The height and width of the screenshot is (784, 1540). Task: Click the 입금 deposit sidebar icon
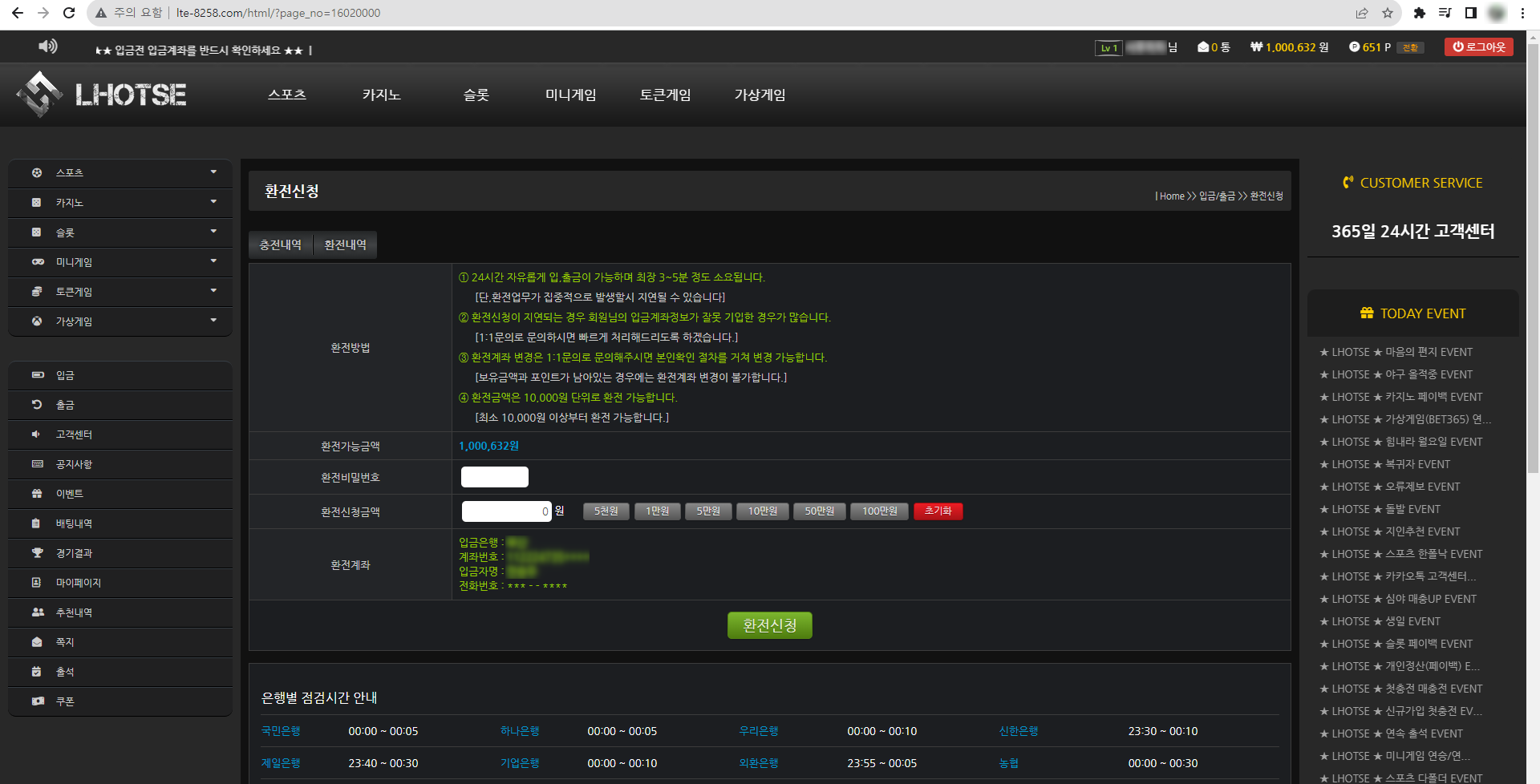click(38, 374)
